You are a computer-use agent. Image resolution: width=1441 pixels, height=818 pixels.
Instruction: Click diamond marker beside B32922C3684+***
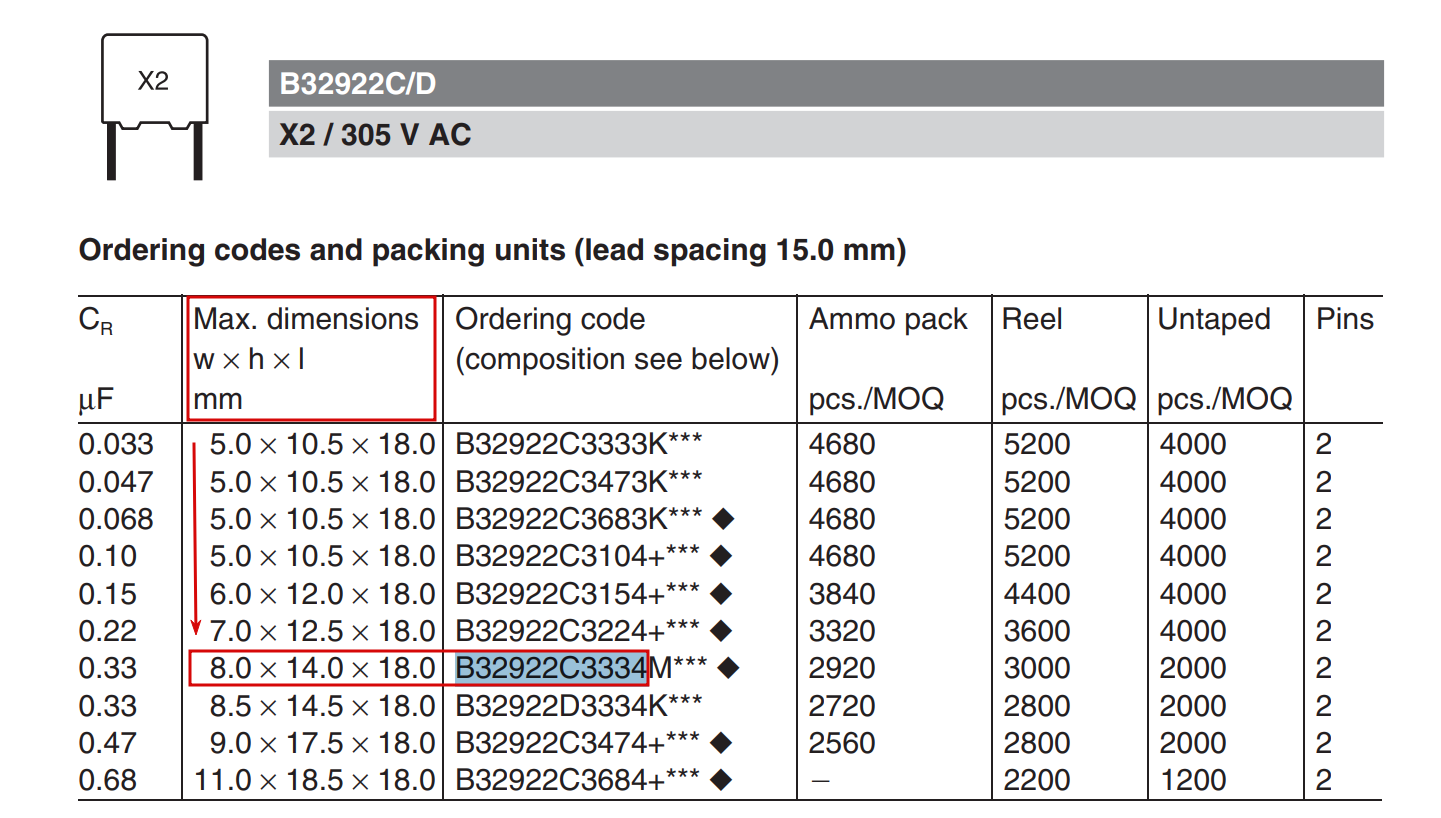coord(722,780)
